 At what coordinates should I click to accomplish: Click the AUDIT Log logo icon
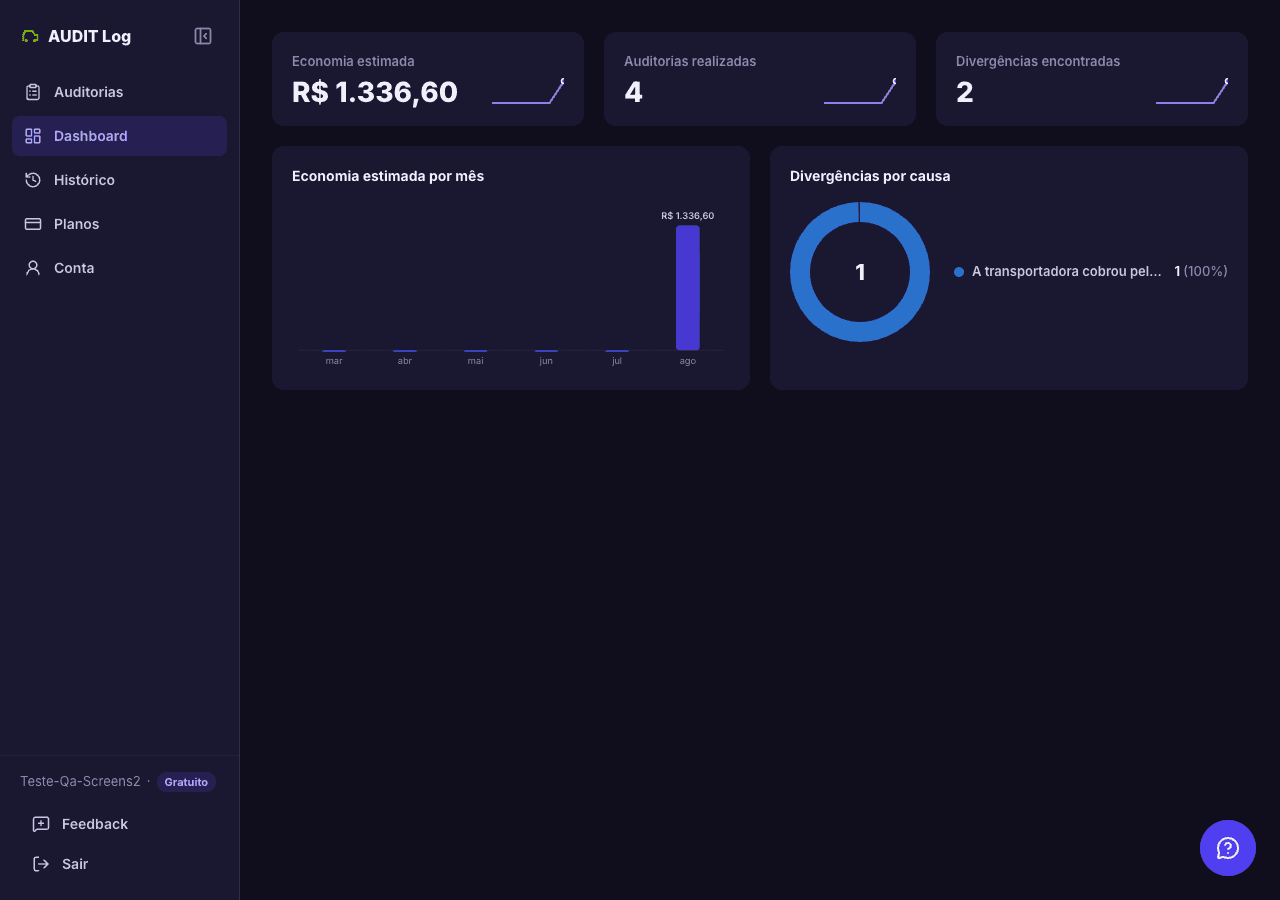tap(30, 36)
